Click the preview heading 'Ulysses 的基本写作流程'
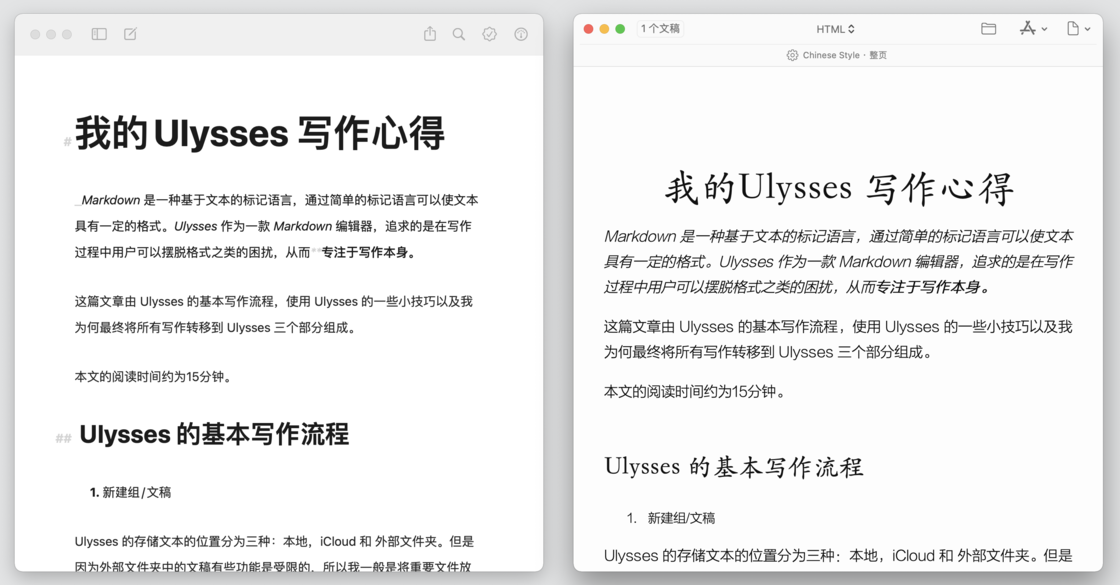This screenshot has width=1120, height=585. tap(734, 466)
